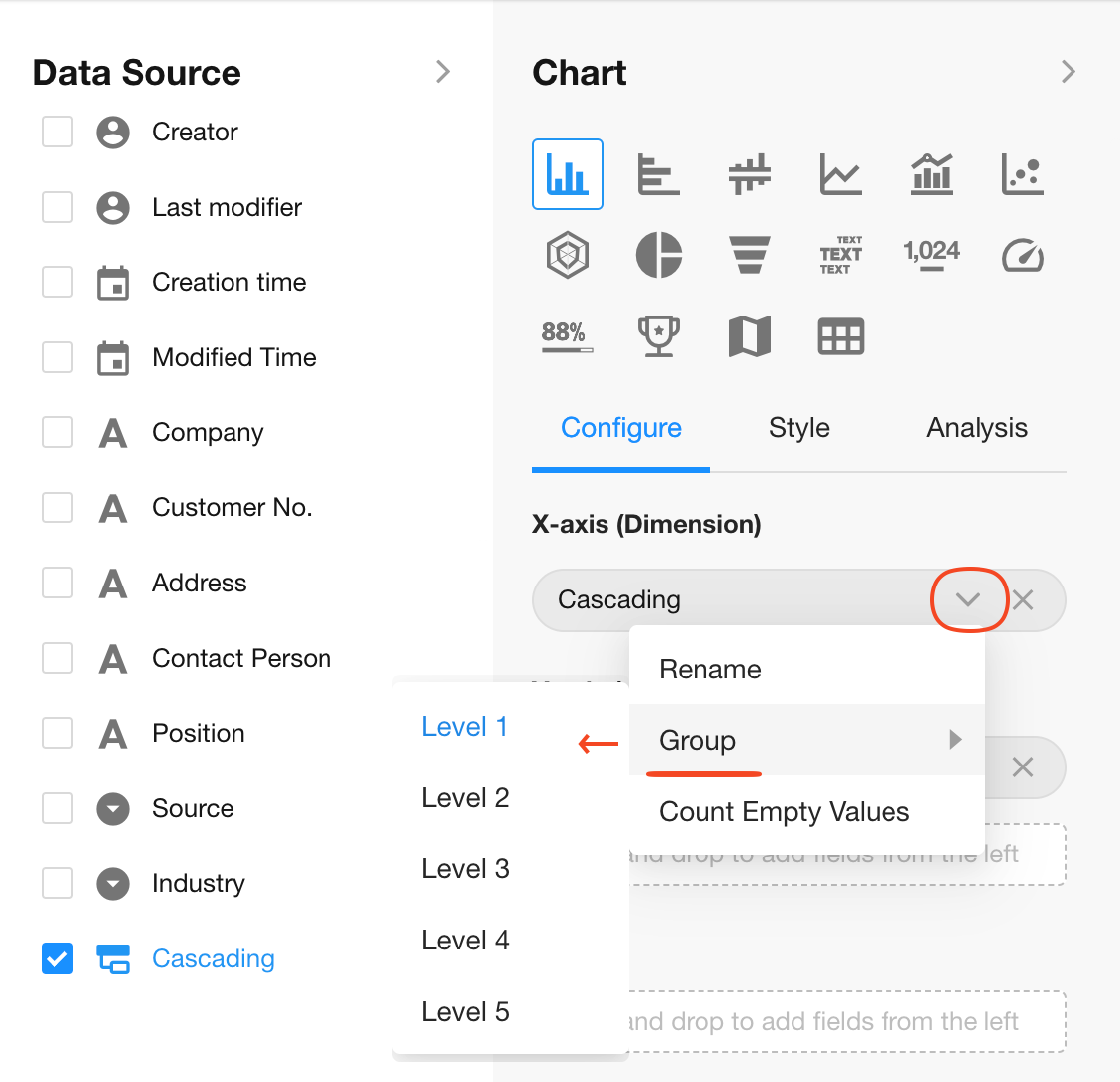Remove the Cascading field from X-axis
Image resolution: width=1120 pixels, height=1082 pixels.
tap(1023, 599)
